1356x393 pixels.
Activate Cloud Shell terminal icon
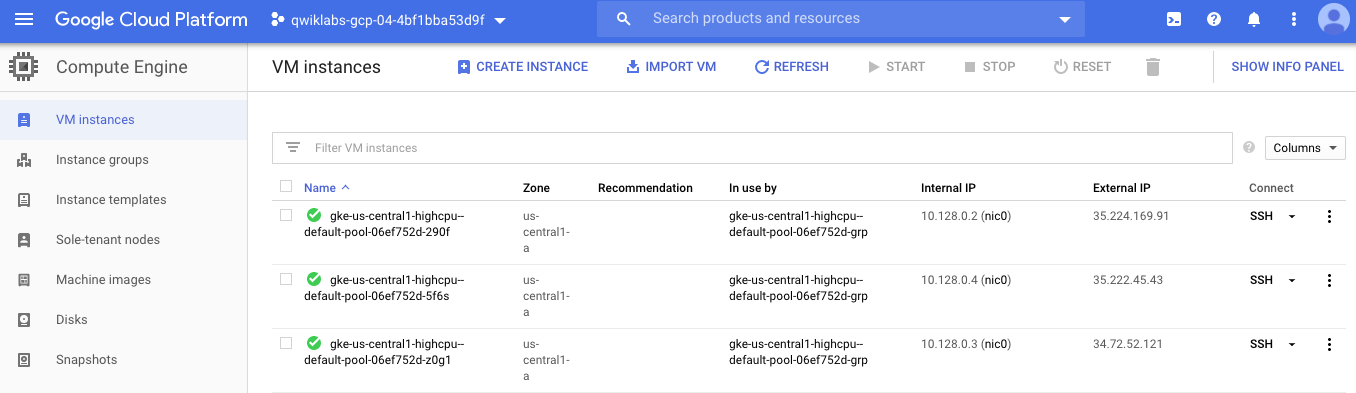click(1174, 19)
